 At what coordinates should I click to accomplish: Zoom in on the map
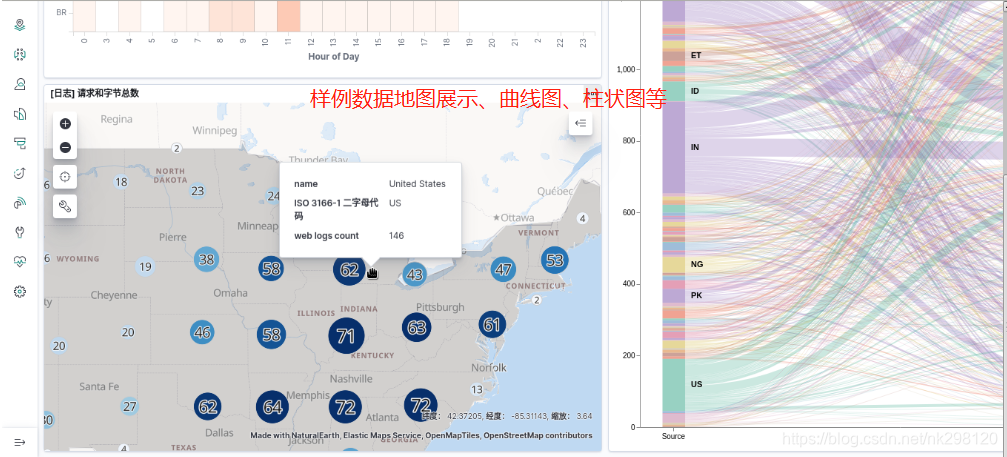tap(65, 124)
